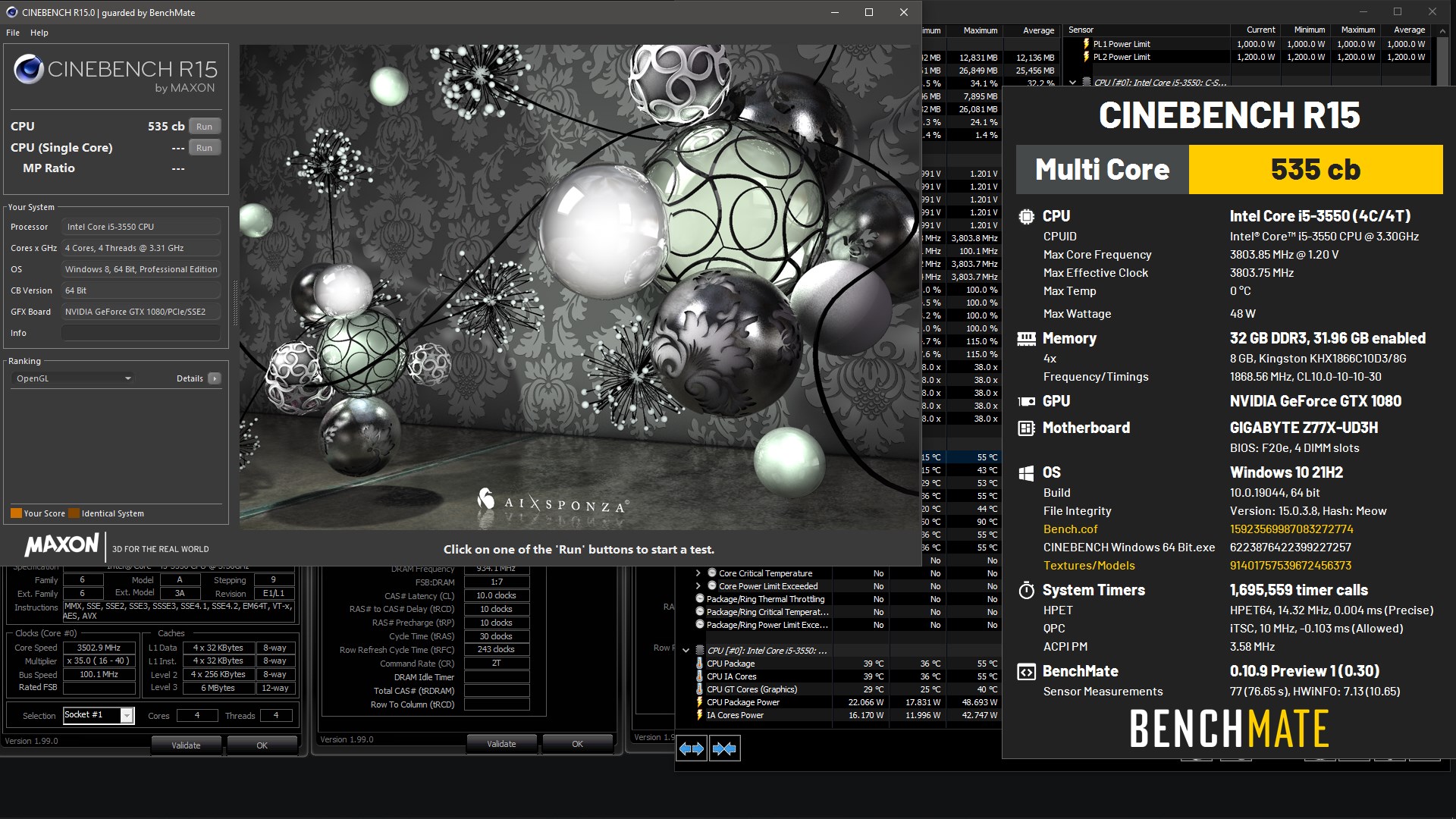This screenshot has width=1456, height=819.
Task: Click lightning icon beside IA Cores Power
Action: tap(699, 715)
